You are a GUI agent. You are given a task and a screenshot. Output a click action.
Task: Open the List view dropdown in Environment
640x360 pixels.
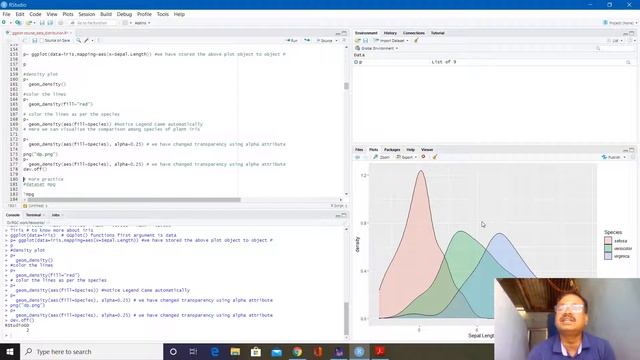615,40
